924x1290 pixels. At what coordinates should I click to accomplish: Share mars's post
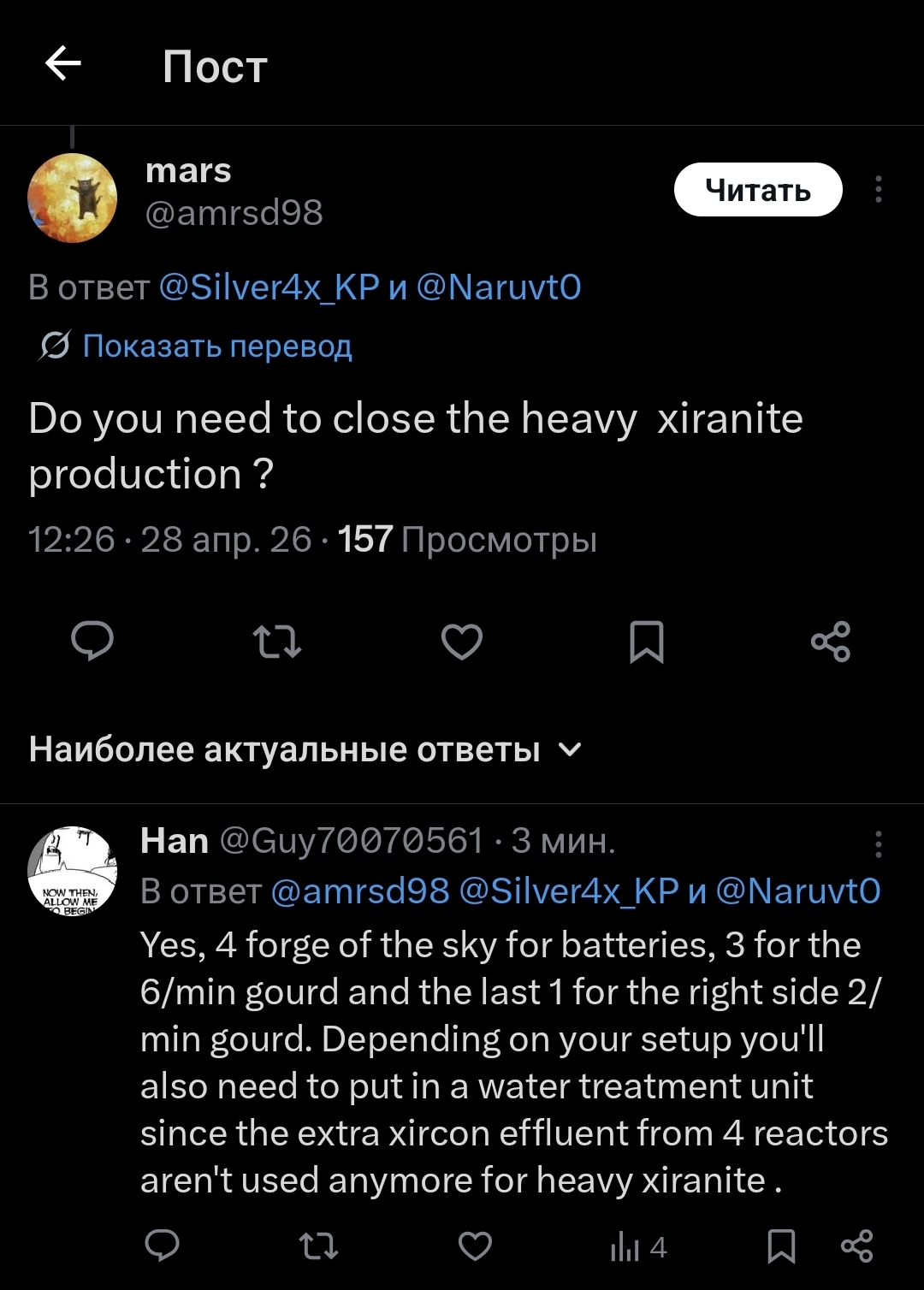(x=831, y=642)
